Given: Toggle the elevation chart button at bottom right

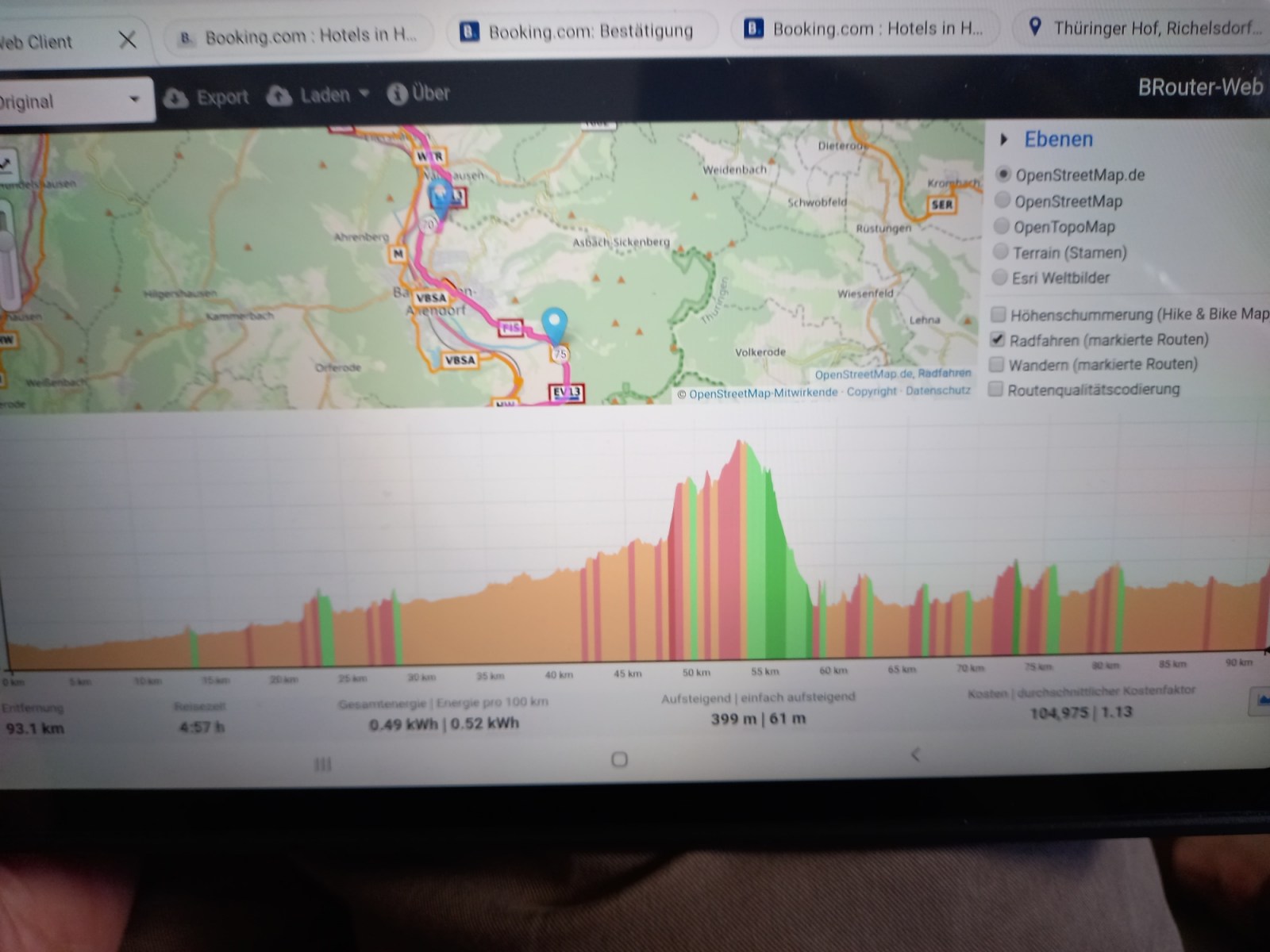Looking at the screenshot, I should (1260, 701).
